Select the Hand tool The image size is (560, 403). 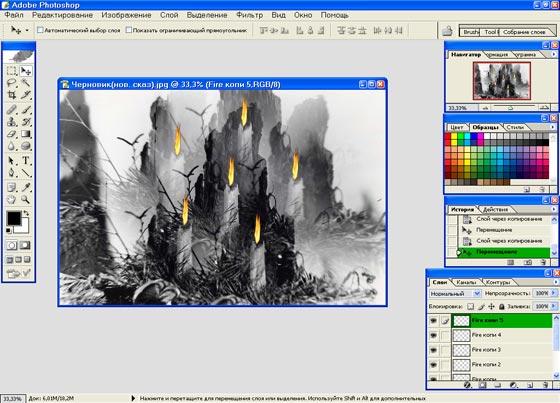(x=11, y=199)
